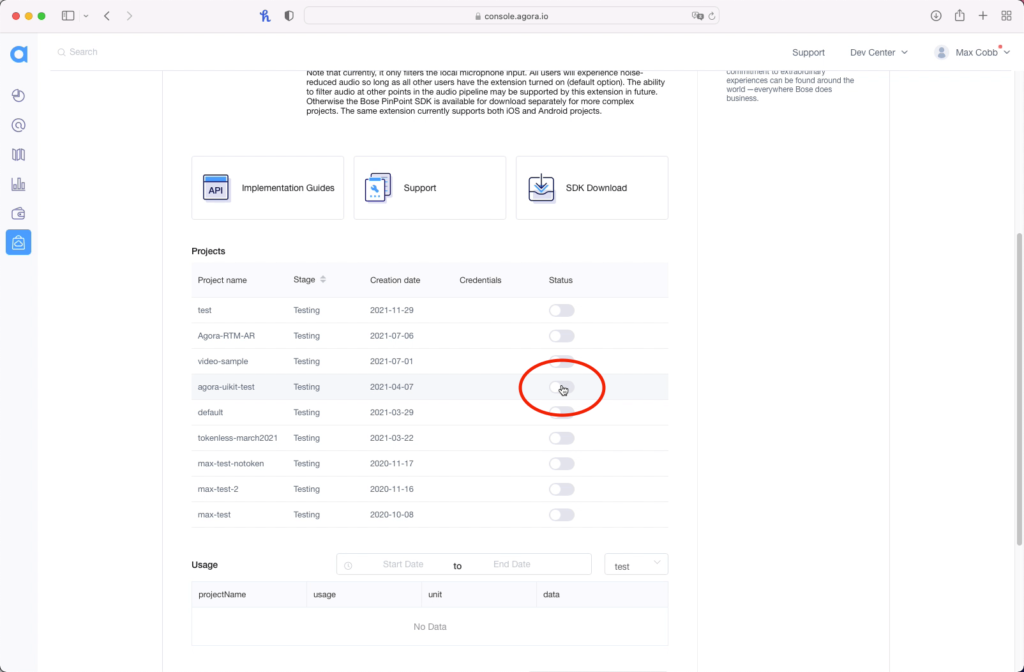Click the Safari share icon
Image resolution: width=1024 pixels, height=672 pixels.
(959, 15)
